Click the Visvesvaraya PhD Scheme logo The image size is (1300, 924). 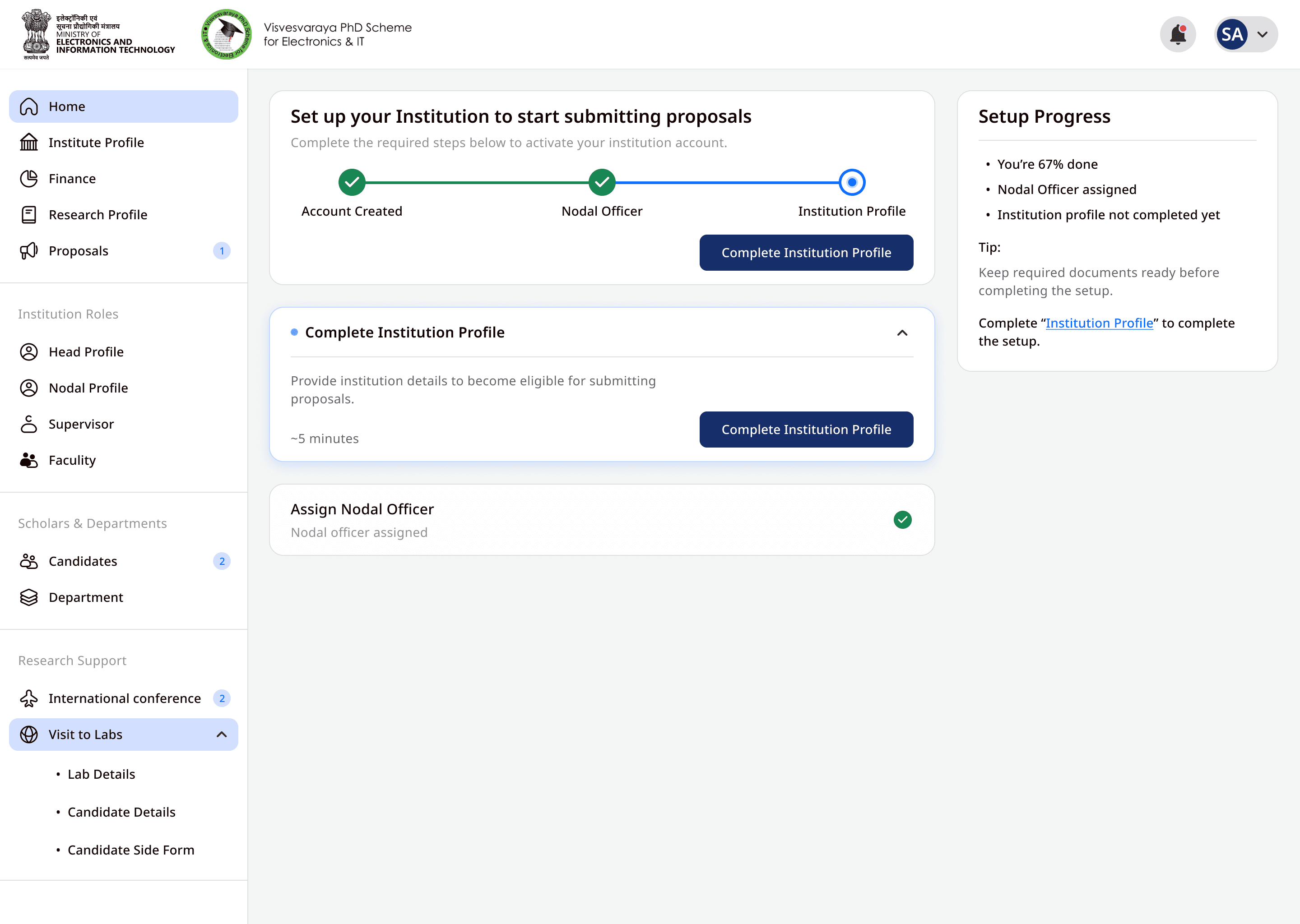click(x=227, y=35)
